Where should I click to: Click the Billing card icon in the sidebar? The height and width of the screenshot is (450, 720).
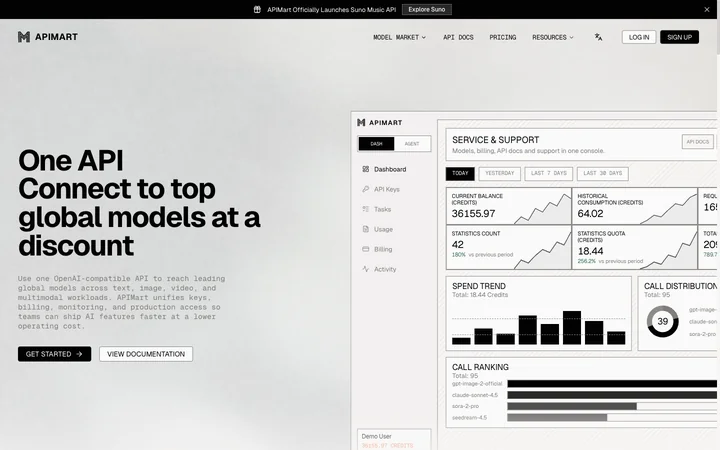[366, 249]
